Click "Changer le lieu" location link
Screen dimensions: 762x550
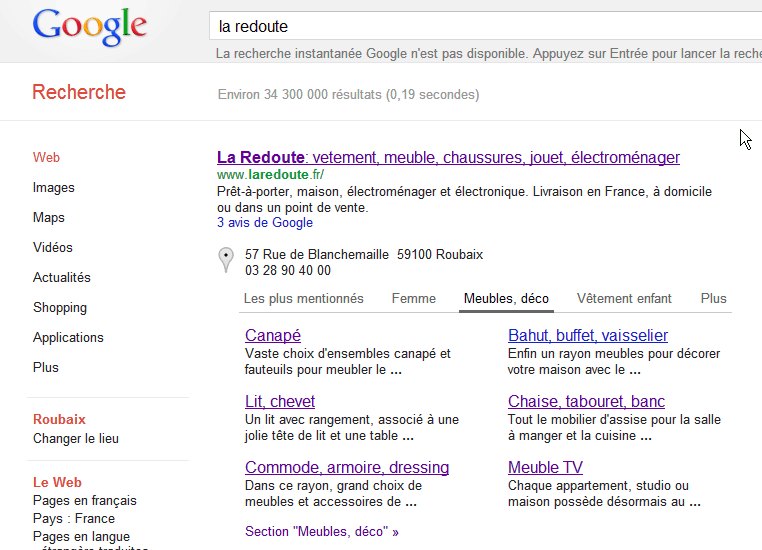[x=76, y=439]
